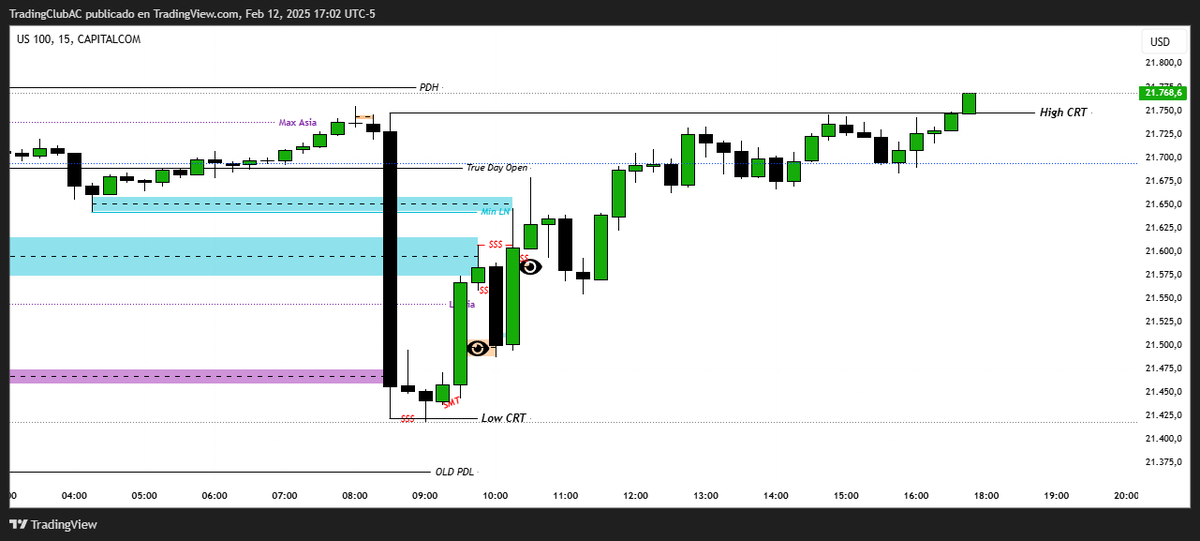Click the TradingView logo at the bottom

pyautogui.click(x=51, y=525)
